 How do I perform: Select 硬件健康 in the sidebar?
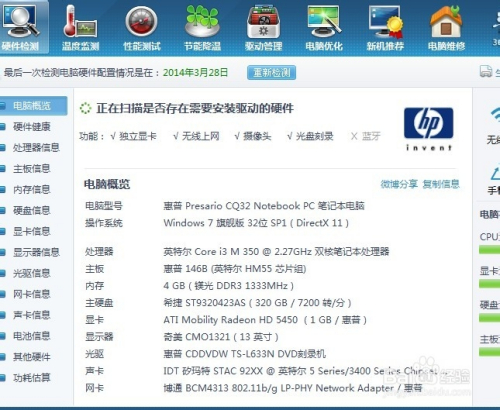tap(32, 127)
